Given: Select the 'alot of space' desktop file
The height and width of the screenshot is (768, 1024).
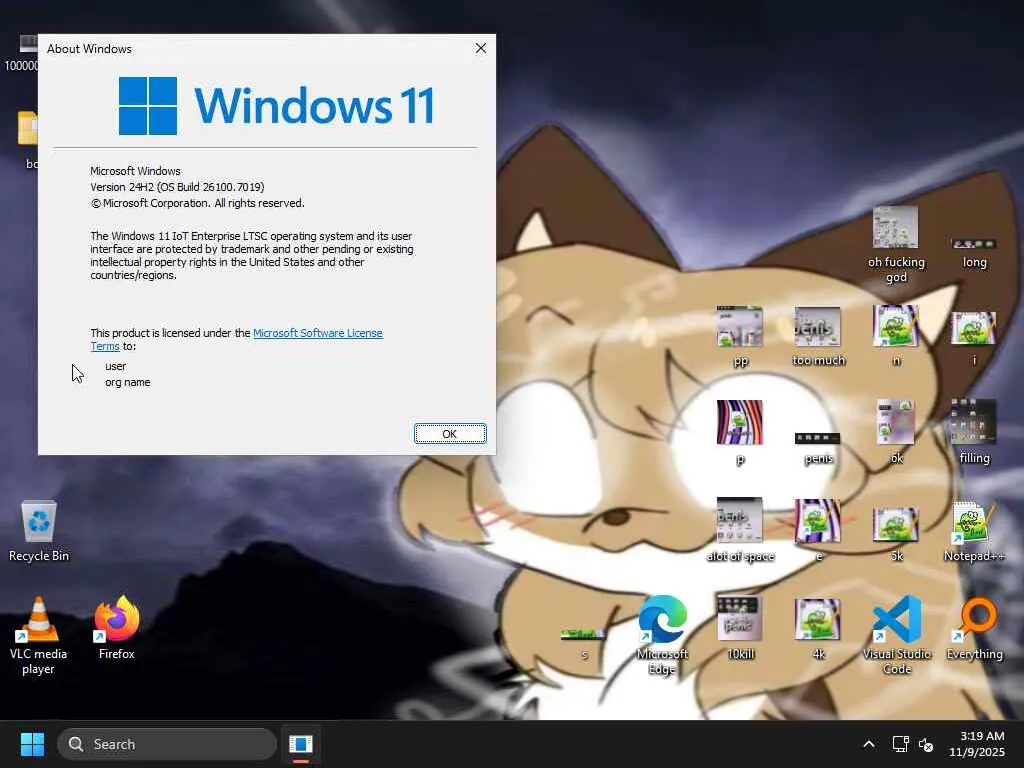Looking at the screenshot, I should tap(740, 530).
